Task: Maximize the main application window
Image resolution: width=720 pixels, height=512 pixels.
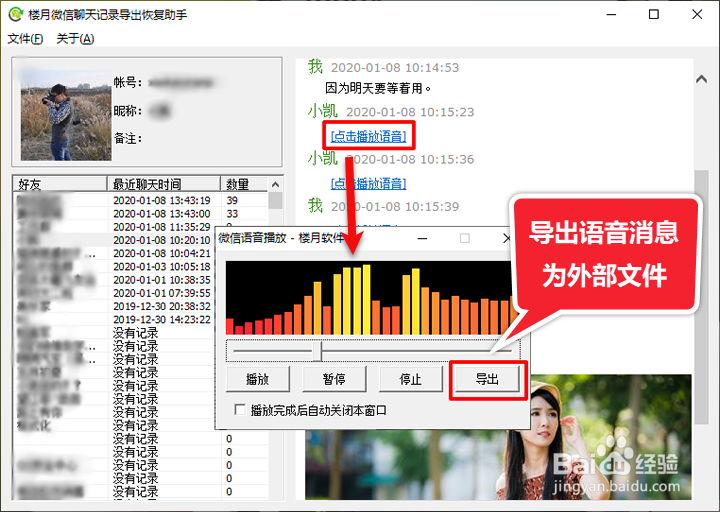Action: pos(654,15)
